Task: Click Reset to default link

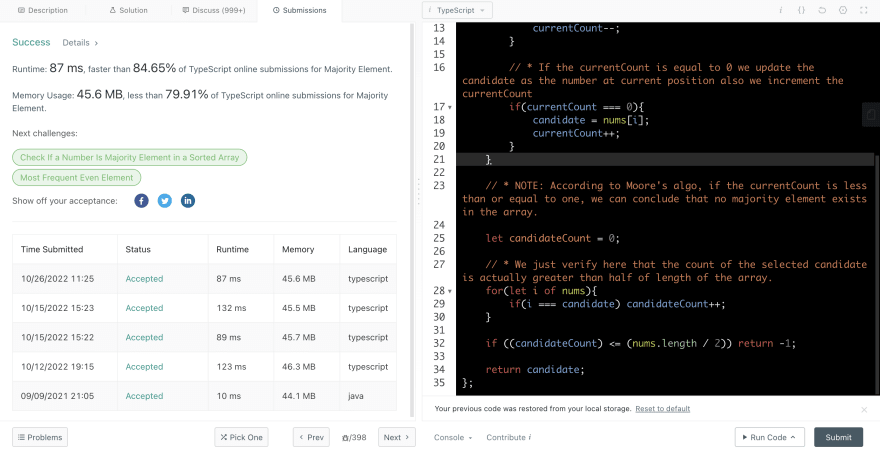Action: 662,409
